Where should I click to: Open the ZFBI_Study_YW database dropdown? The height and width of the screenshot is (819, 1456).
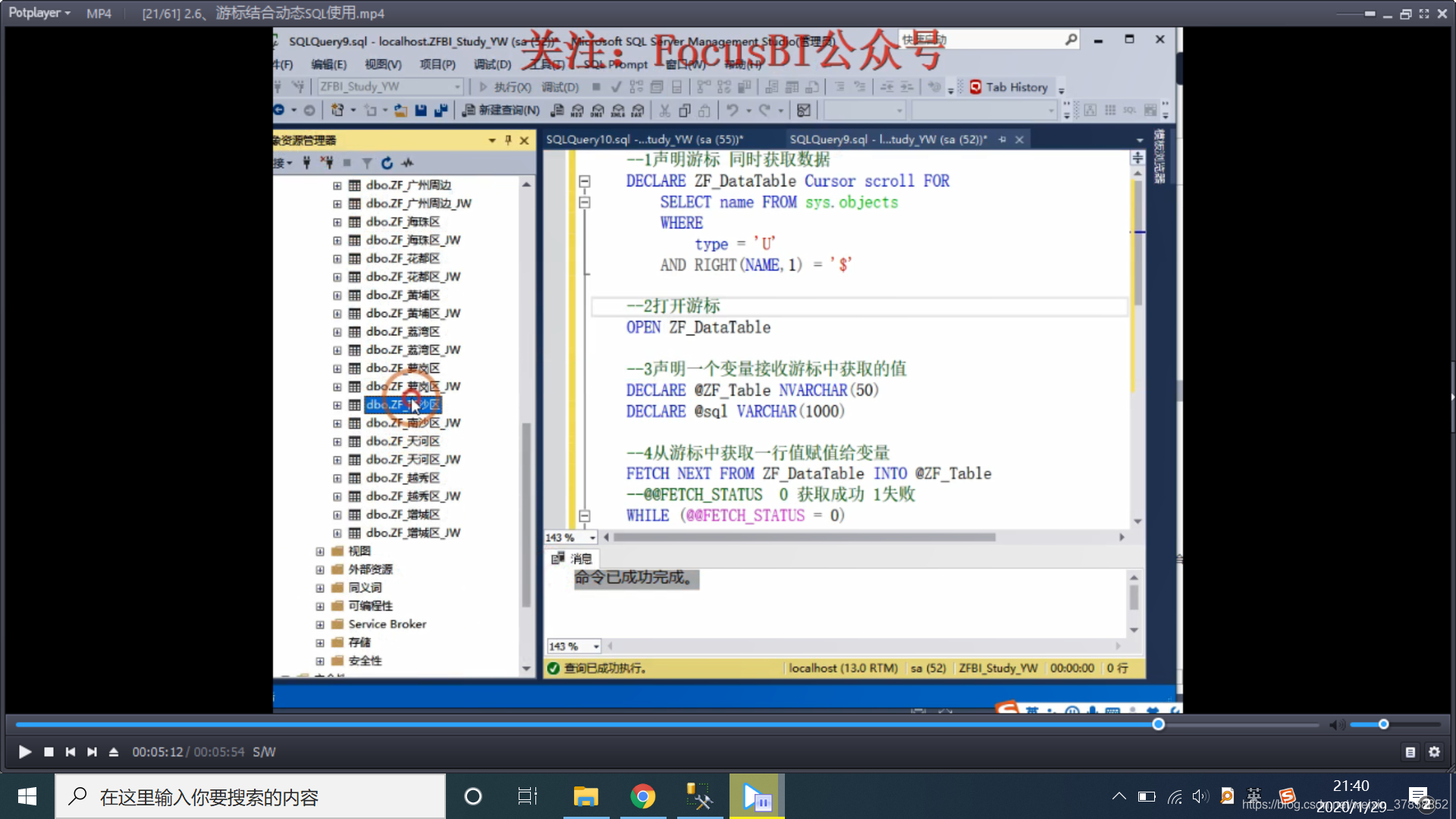(x=457, y=87)
